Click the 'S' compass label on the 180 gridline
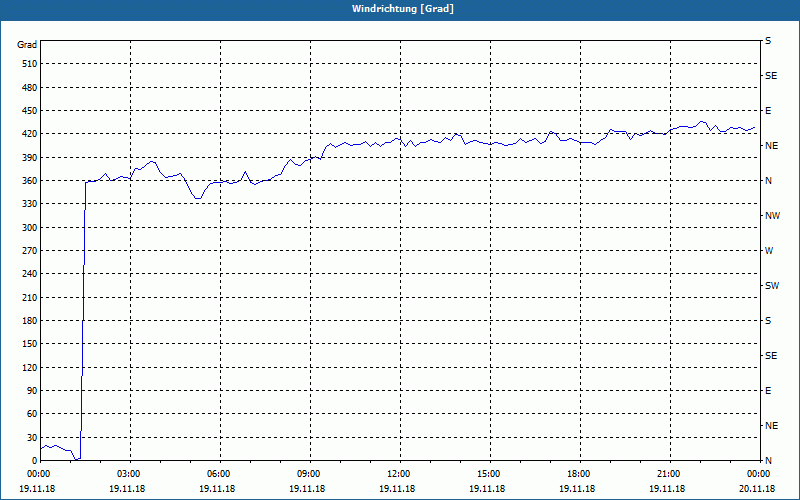800x500 pixels. click(x=768, y=320)
